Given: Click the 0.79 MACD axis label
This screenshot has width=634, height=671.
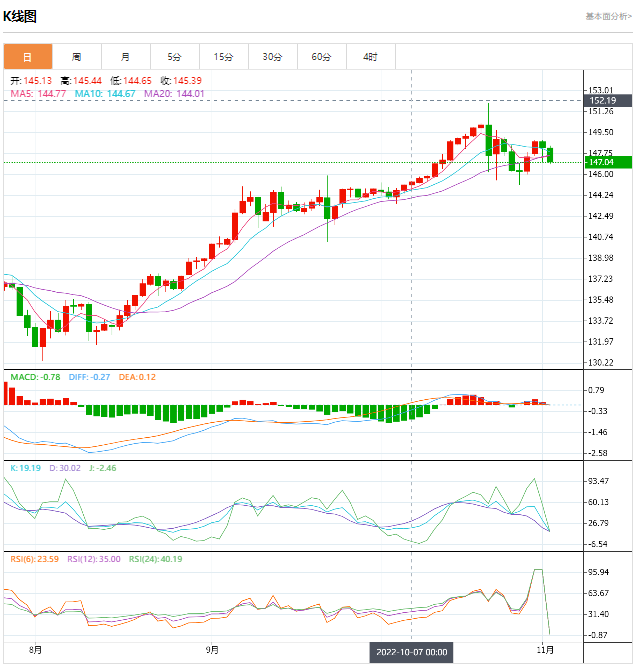Looking at the screenshot, I should [x=596, y=390].
